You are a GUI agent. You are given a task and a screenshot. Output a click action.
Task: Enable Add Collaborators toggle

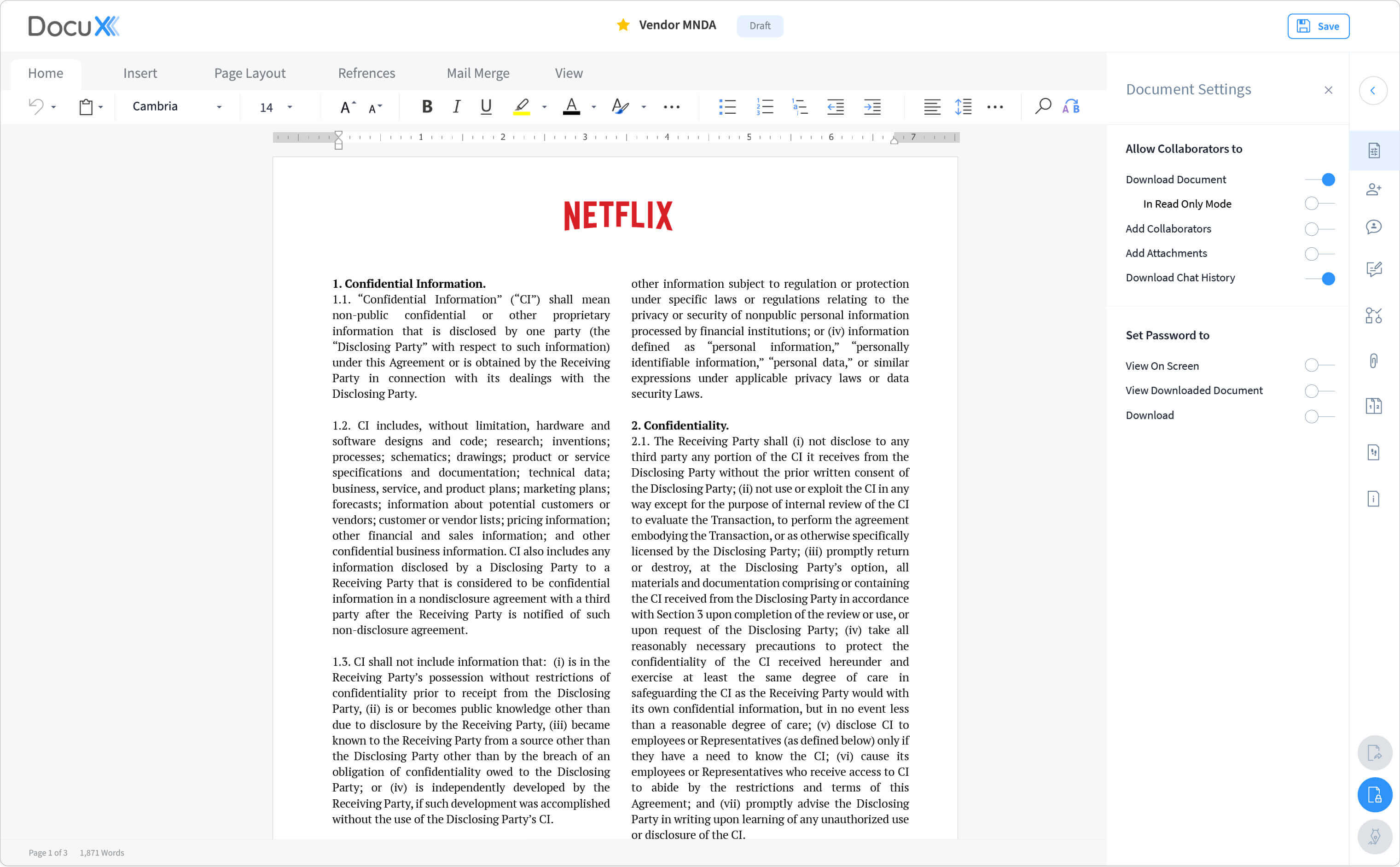[1320, 229]
